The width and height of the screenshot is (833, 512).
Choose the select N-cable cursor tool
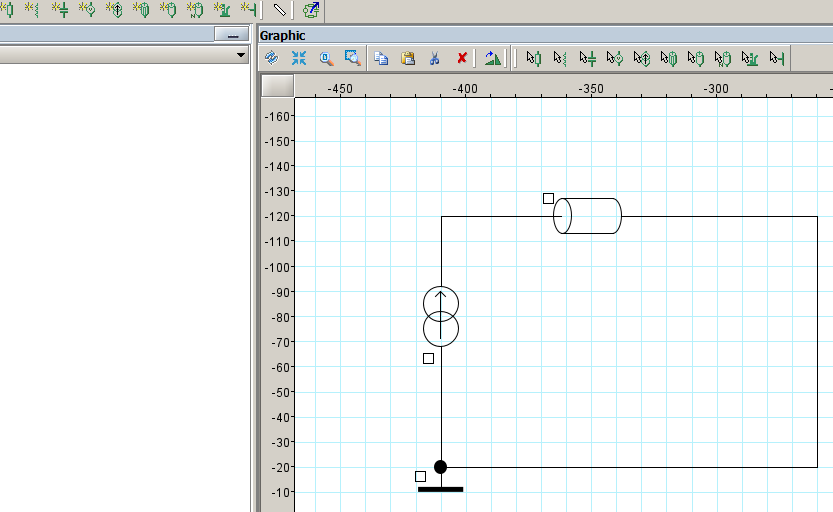[x=723, y=58]
